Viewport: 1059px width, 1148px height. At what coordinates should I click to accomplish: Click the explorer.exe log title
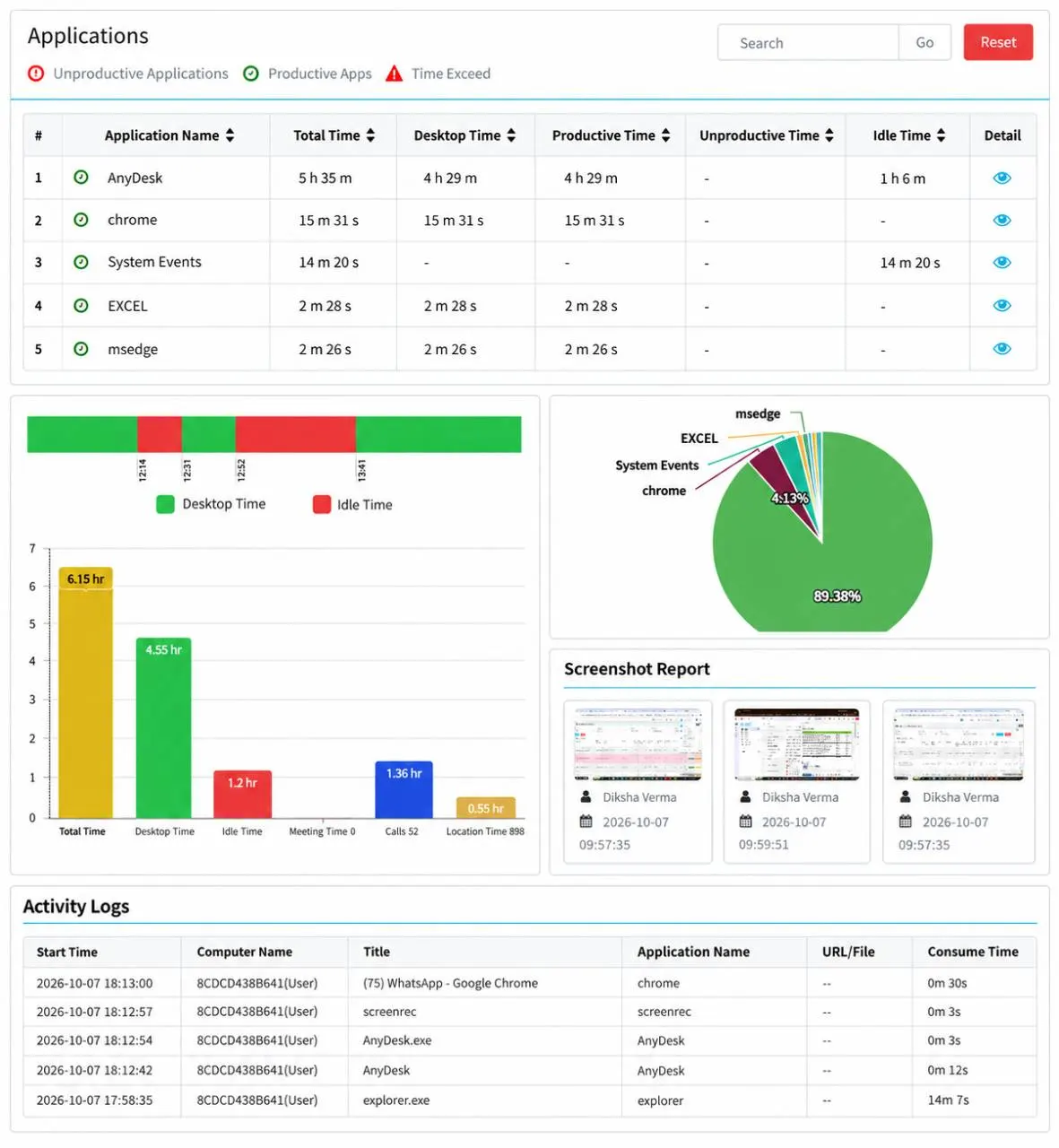pos(395,1100)
